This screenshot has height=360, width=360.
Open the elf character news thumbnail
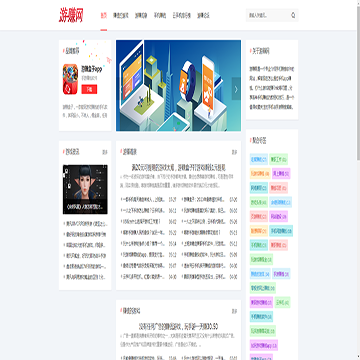pos(85,189)
